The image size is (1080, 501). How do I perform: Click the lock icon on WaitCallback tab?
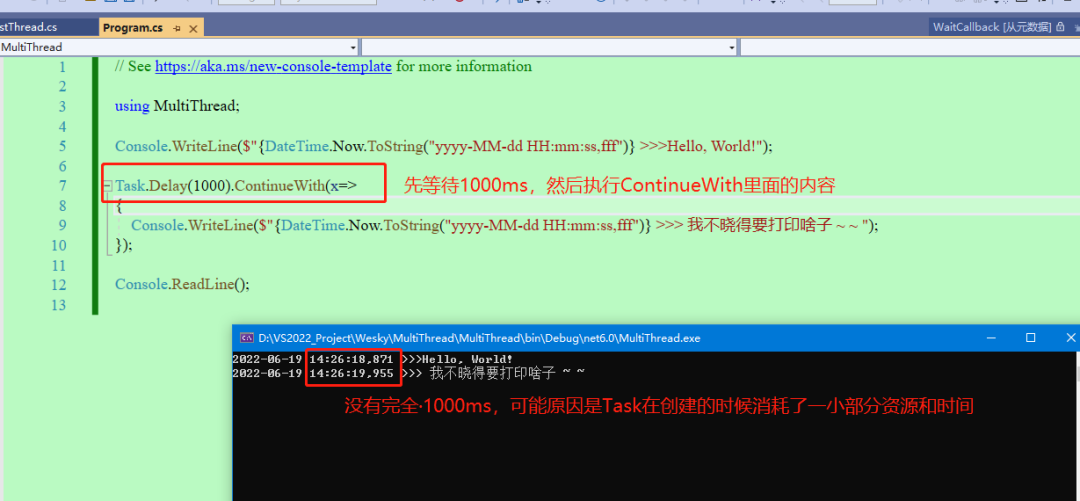[x=1061, y=28]
